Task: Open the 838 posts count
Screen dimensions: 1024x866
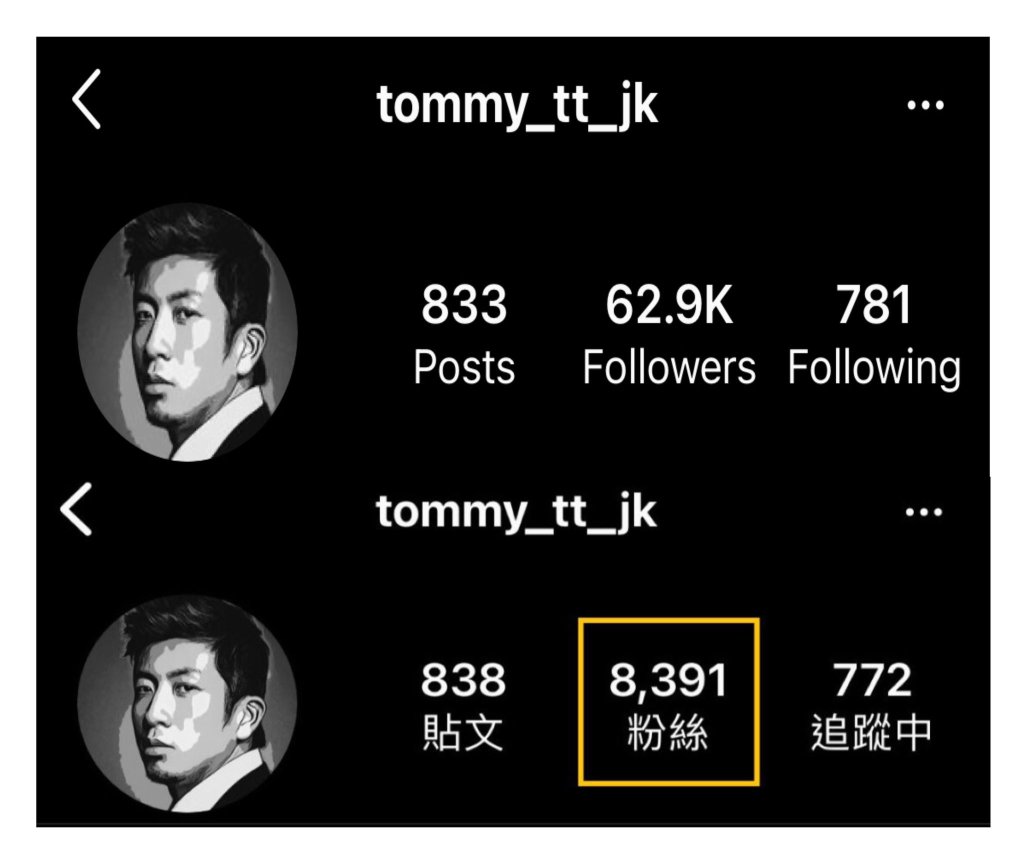Action: pyautogui.click(x=463, y=679)
